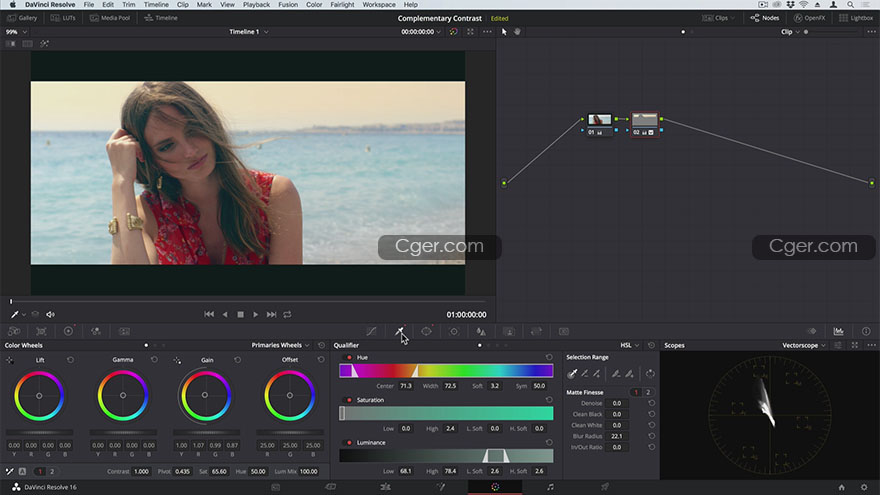
Task: Toggle the Nodes panel button
Action: click(x=765, y=18)
